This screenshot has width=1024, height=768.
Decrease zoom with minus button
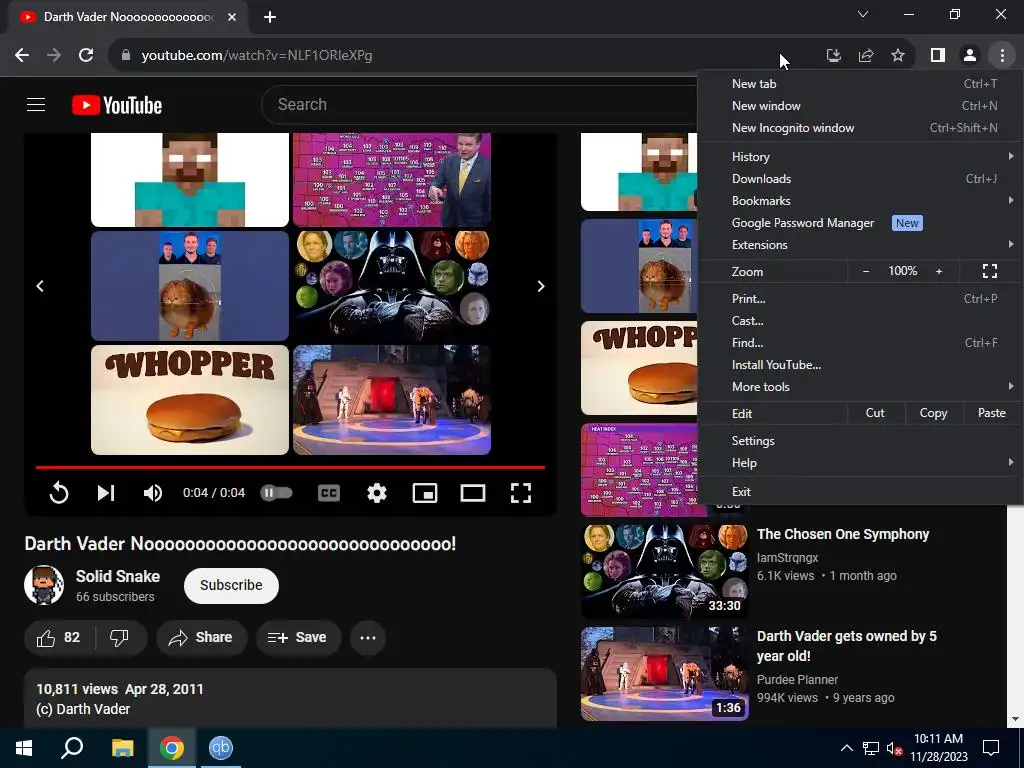[x=866, y=271]
